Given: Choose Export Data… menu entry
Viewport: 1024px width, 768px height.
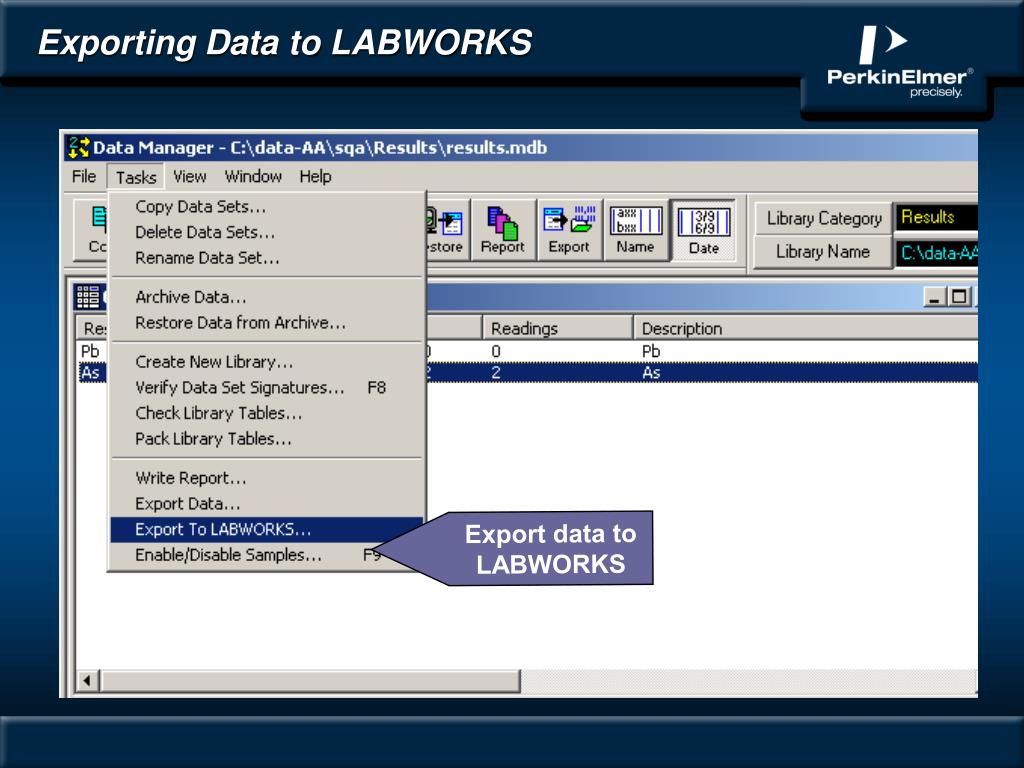Looking at the screenshot, I should (x=266, y=504).
